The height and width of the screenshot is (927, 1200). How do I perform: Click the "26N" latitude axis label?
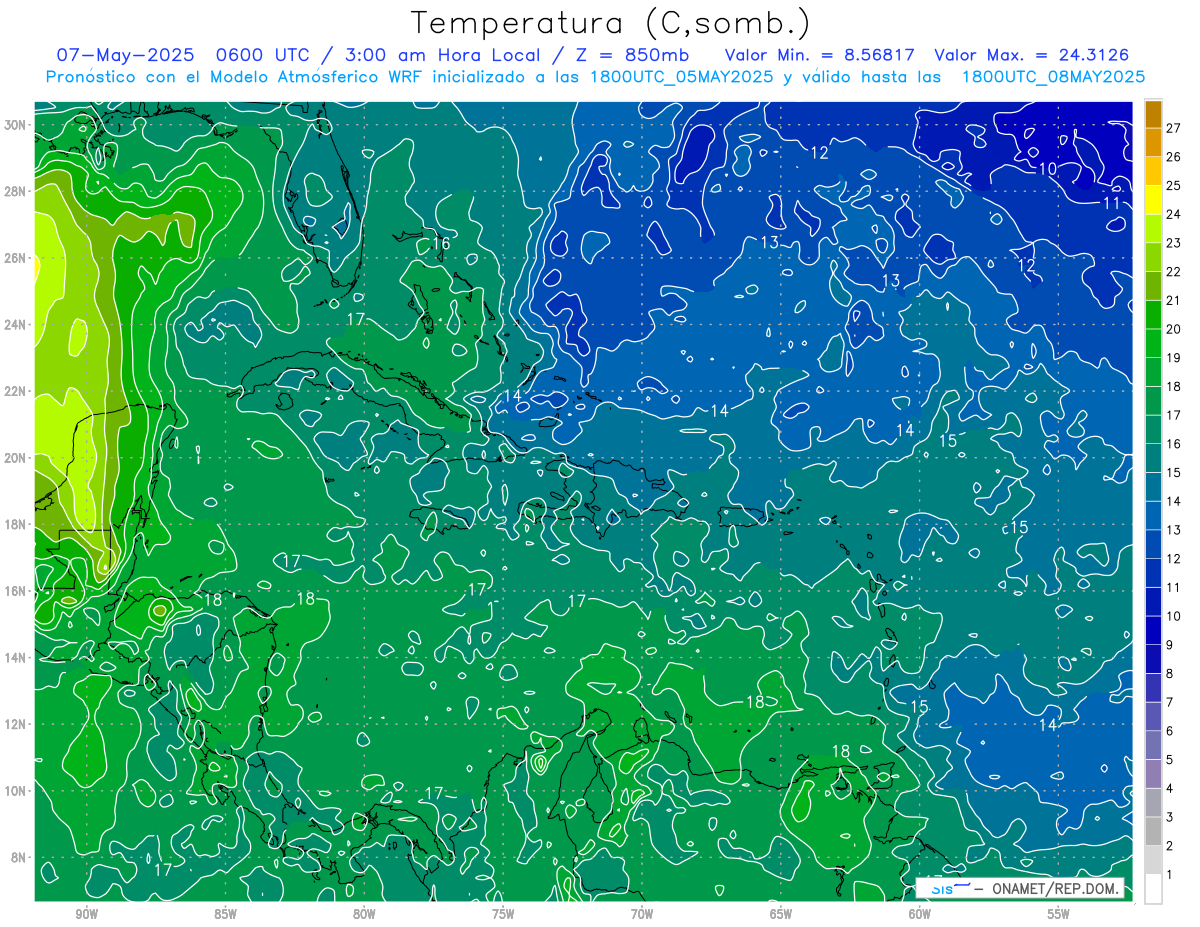click(15, 257)
